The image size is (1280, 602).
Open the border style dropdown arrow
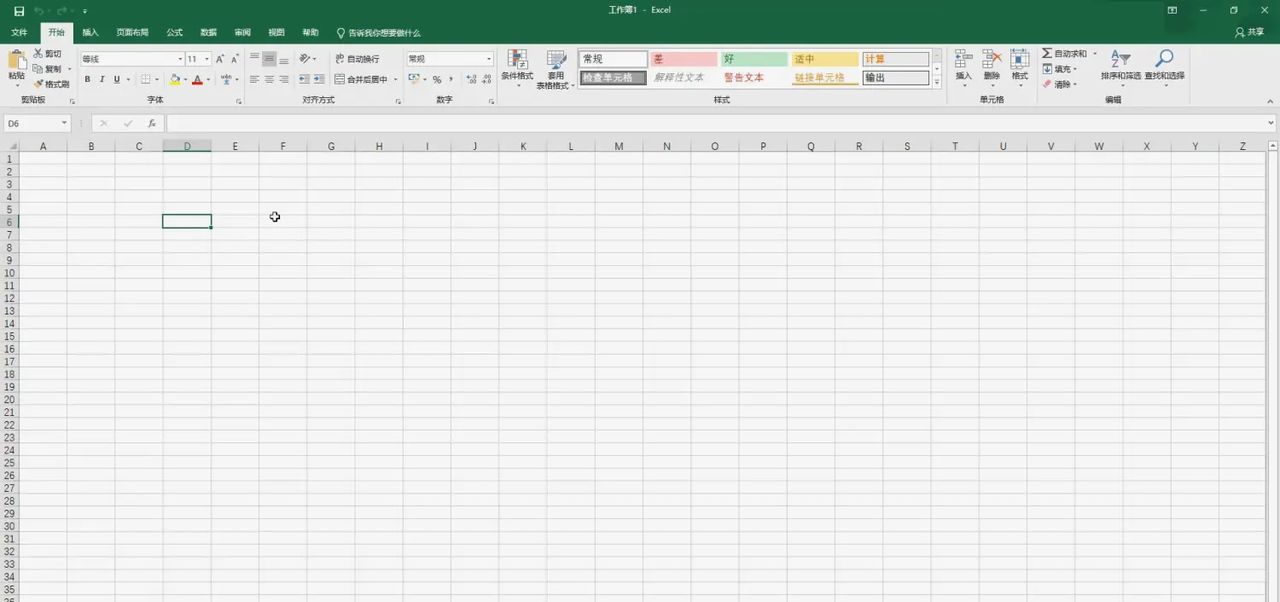coord(157,78)
